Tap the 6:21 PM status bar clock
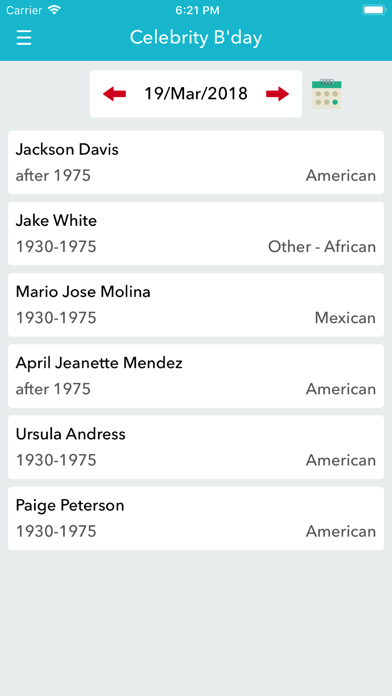This screenshot has height=696, width=392. coord(197,10)
